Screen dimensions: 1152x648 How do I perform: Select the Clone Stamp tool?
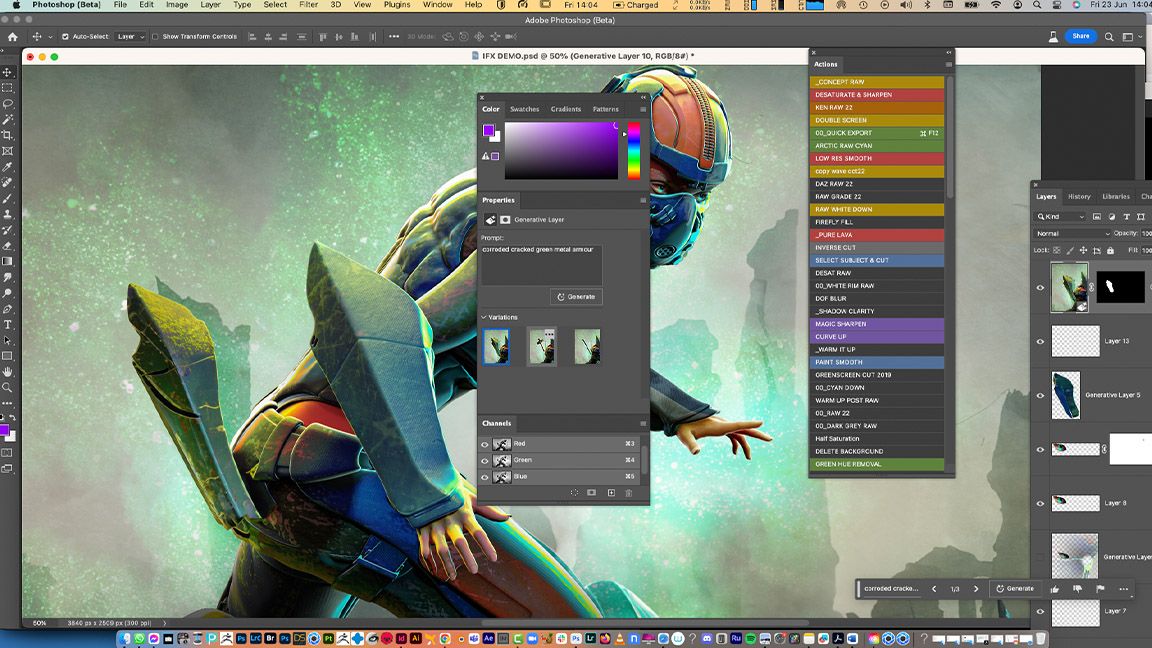pos(7,214)
